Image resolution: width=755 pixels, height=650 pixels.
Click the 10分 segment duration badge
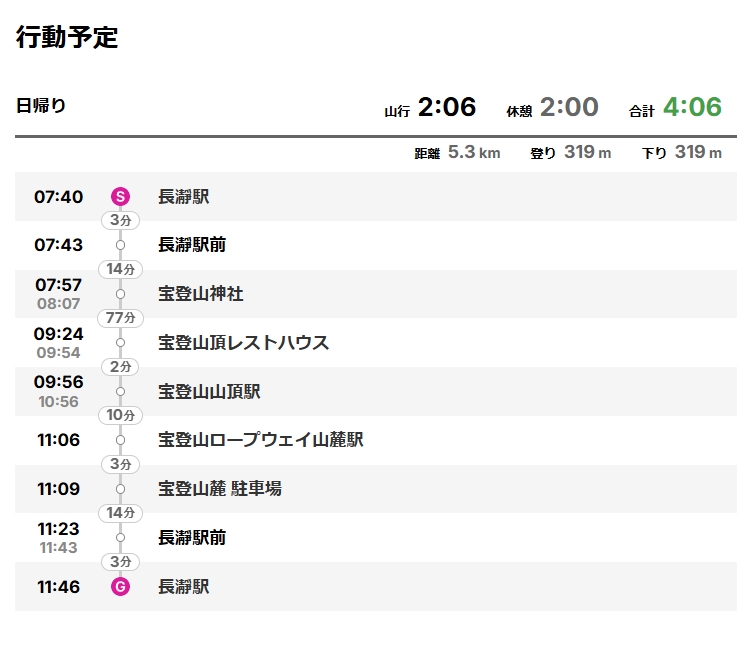(120, 416)
